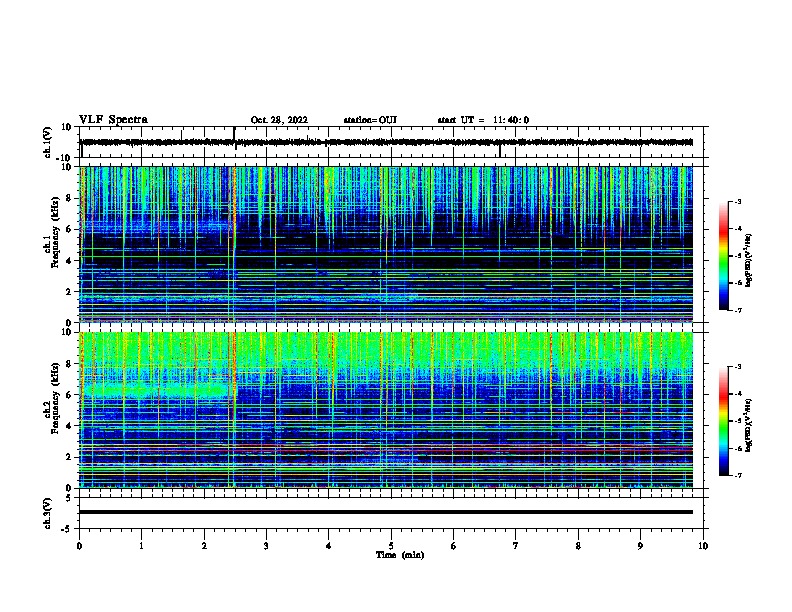Click time-axis tick label "3"
This screenshot has height=612, width=792.
[266, 546]
